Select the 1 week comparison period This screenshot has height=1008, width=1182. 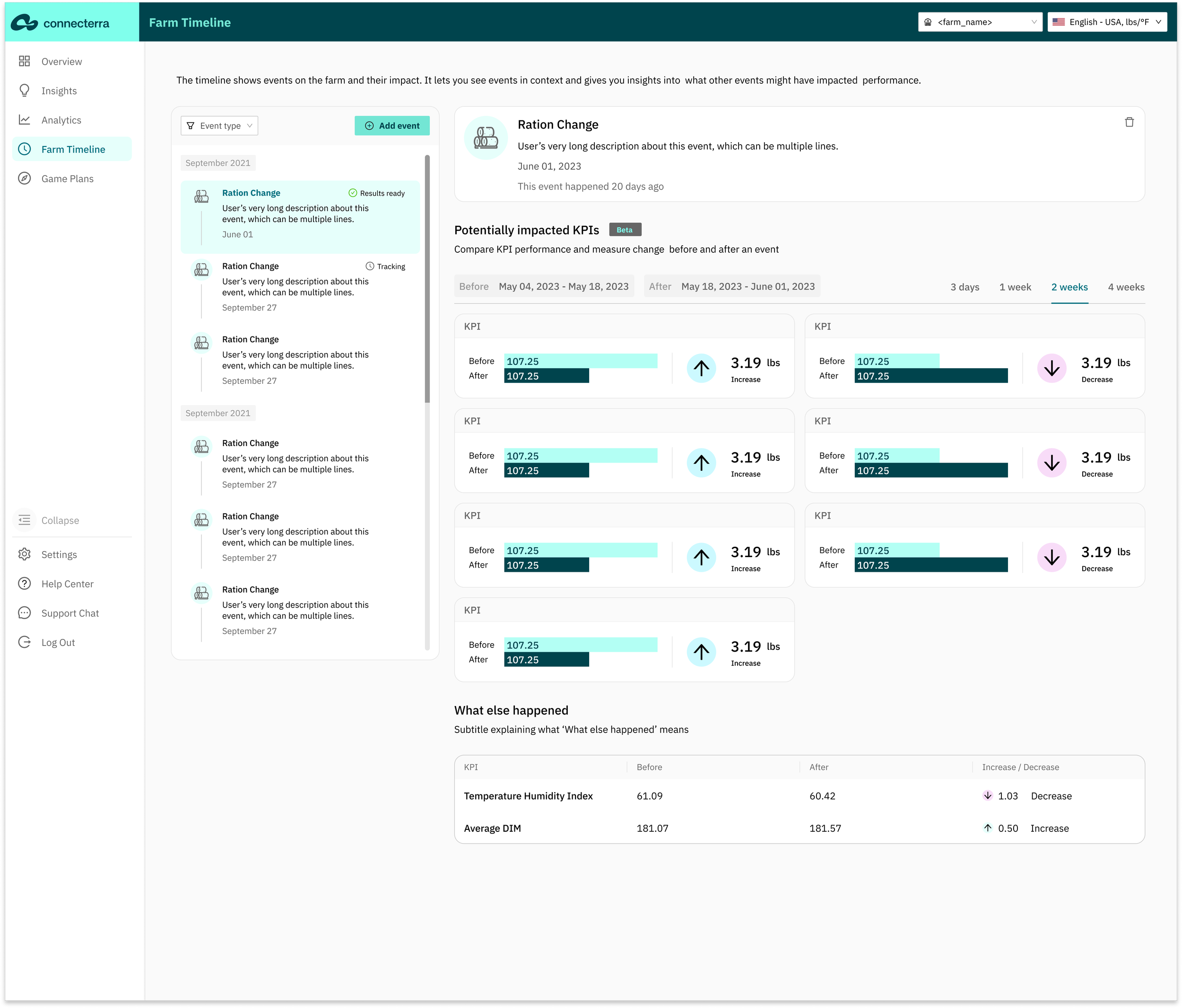point(1015,287)
